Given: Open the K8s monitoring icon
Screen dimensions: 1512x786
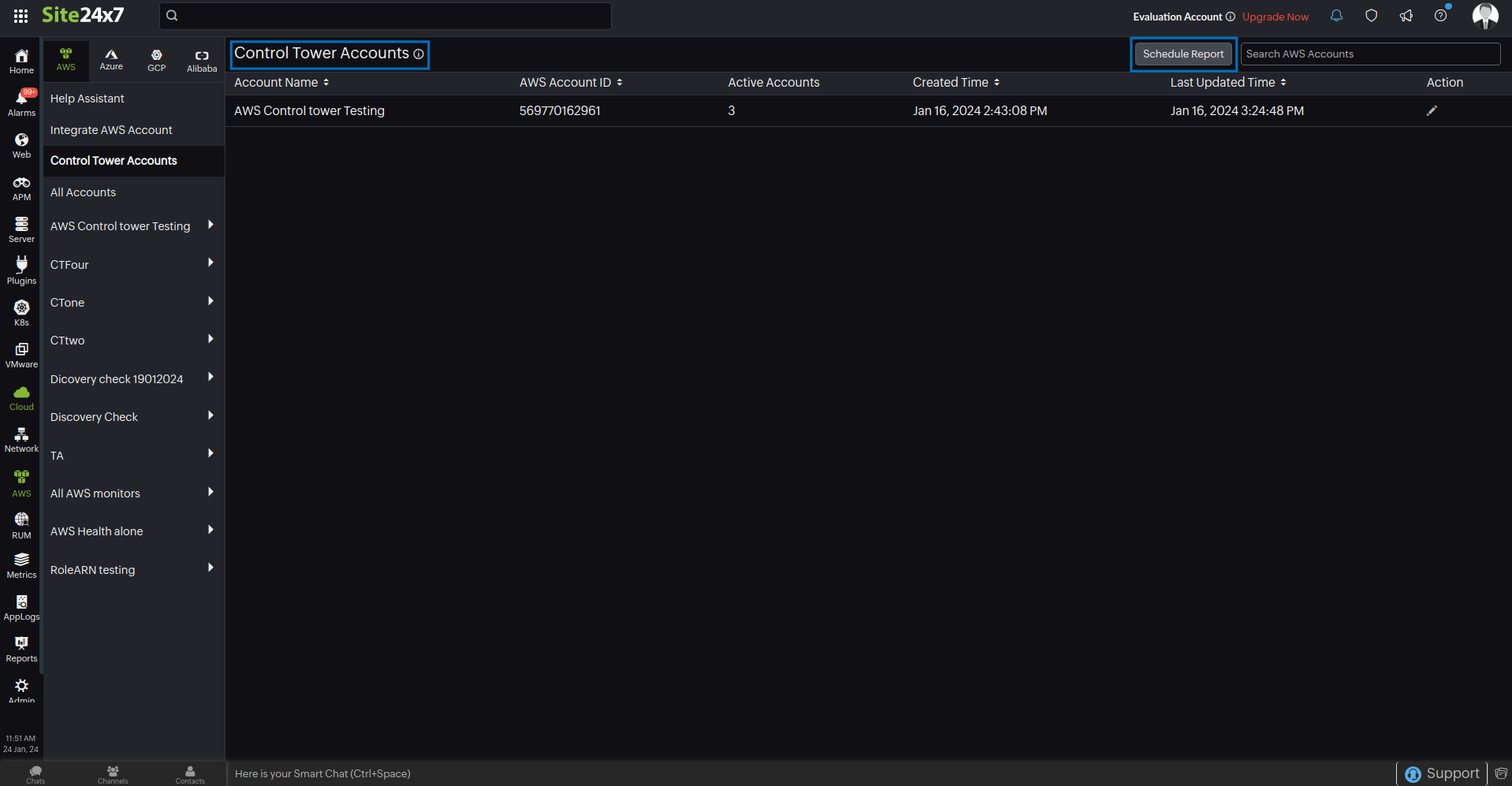Looking at the screenshot, I should click(x=21, y=312).
